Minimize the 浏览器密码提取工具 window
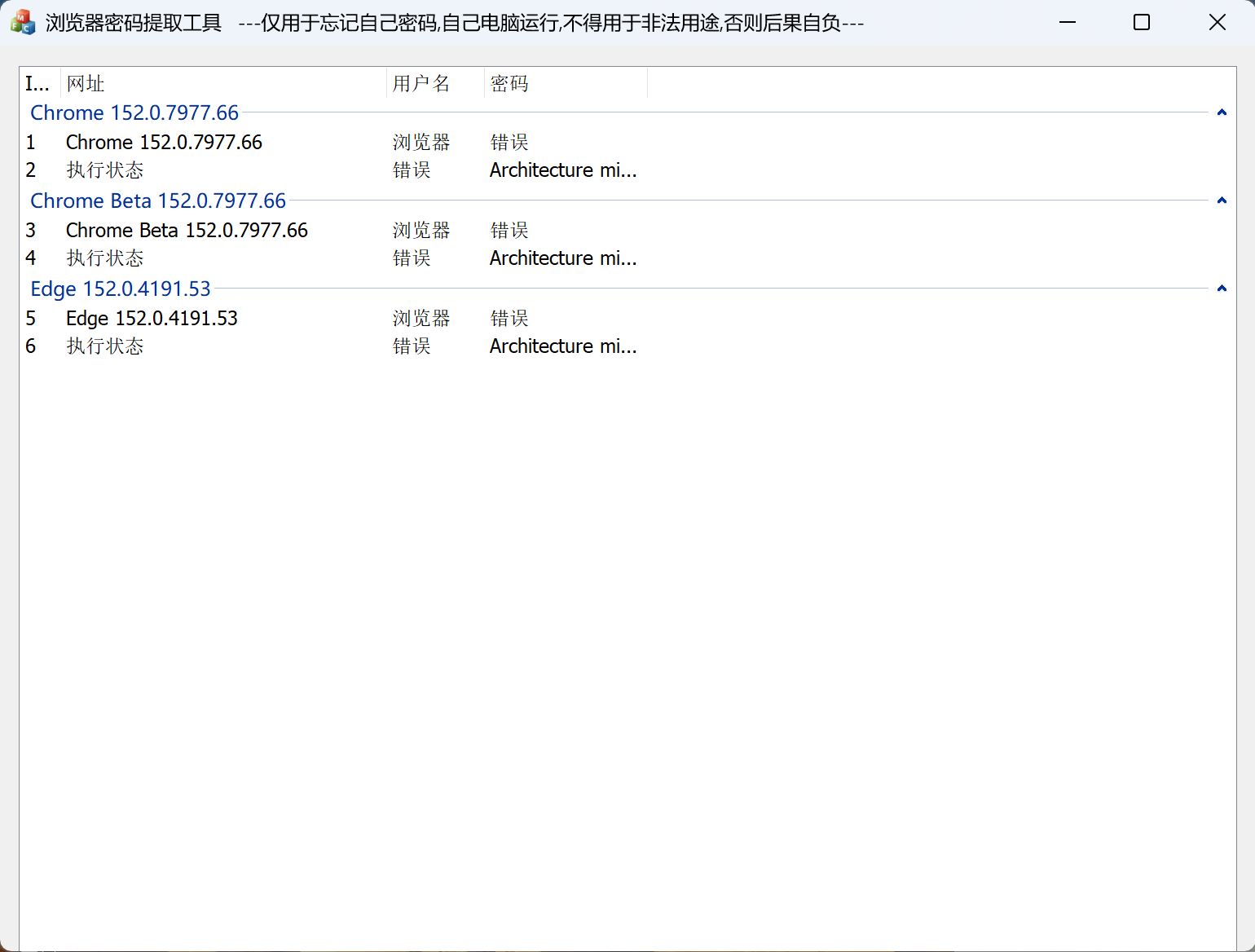 [1068, 22]
